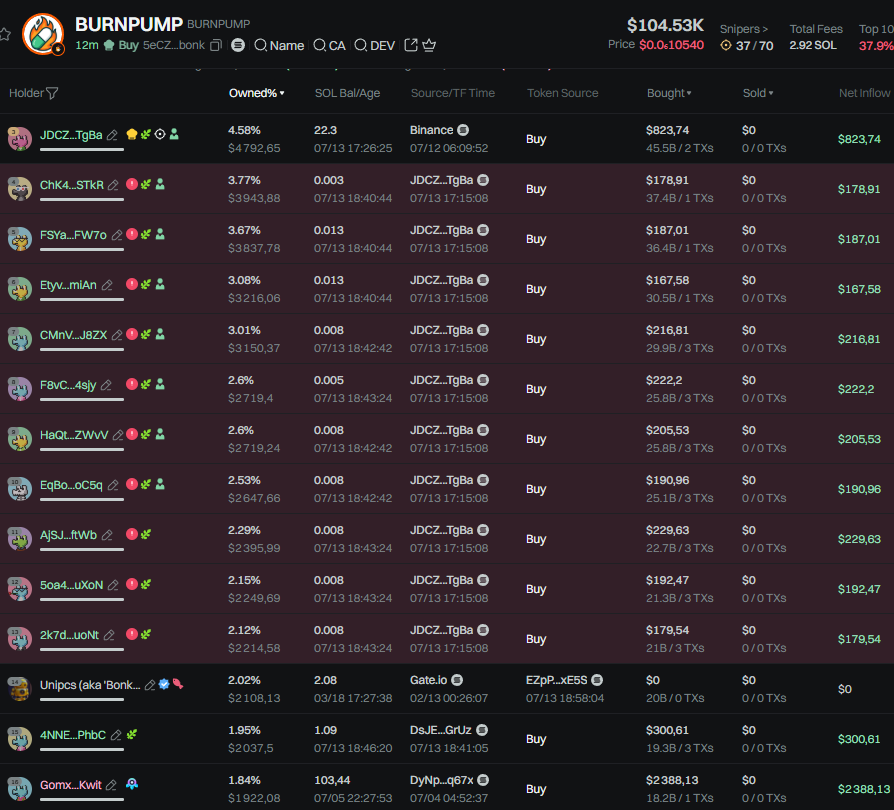
Task: Sort by the Bought column
Action: [x=669, y=93]
